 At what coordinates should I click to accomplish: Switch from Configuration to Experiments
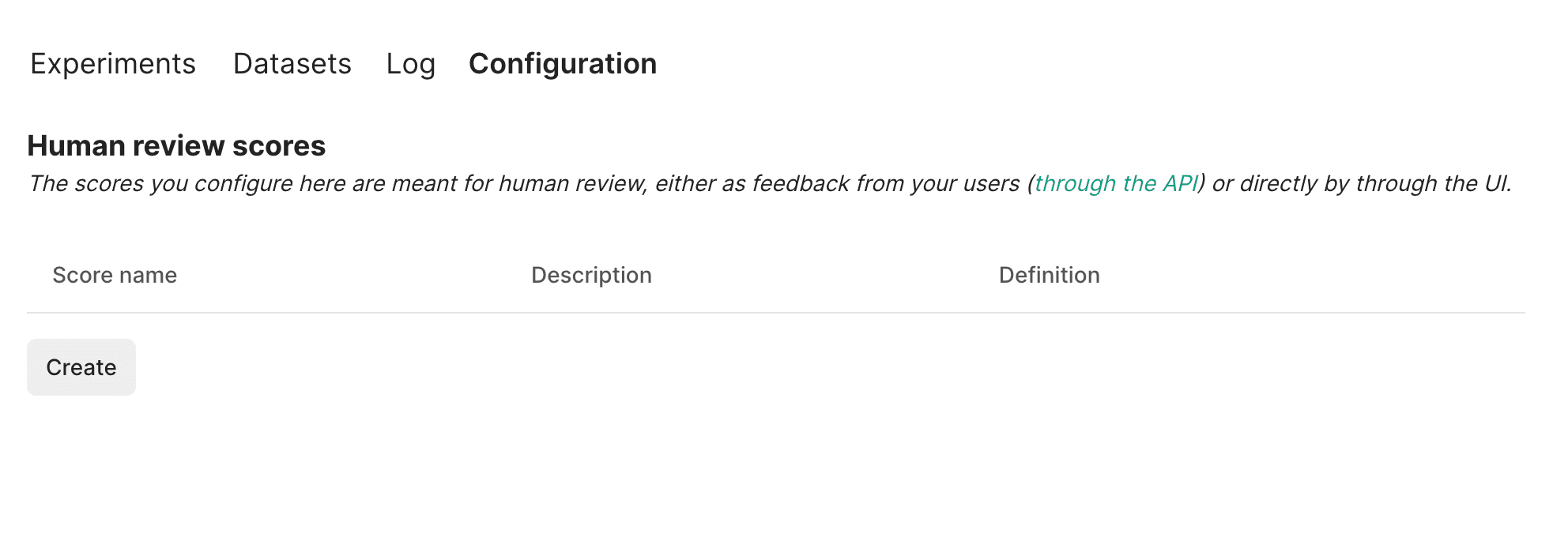coord(112,64)
